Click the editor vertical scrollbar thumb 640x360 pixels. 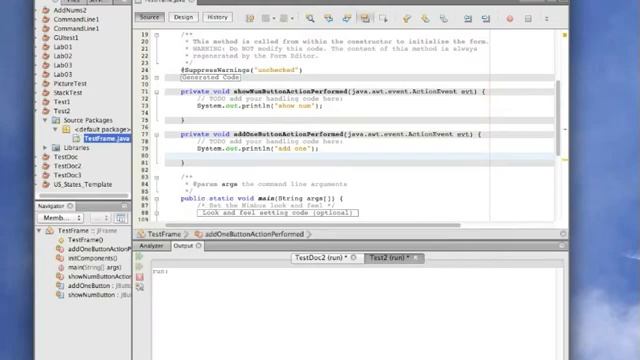pos(558,118)
